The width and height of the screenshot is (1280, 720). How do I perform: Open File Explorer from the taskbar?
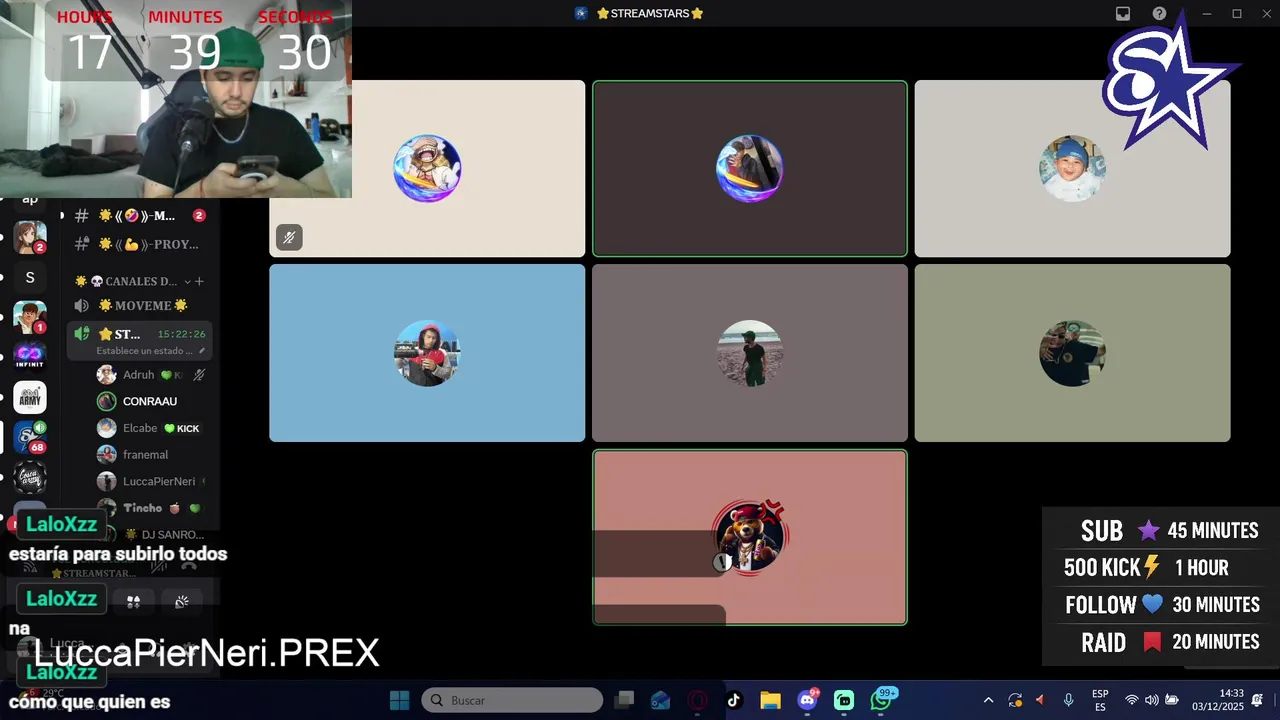[770, 700]
